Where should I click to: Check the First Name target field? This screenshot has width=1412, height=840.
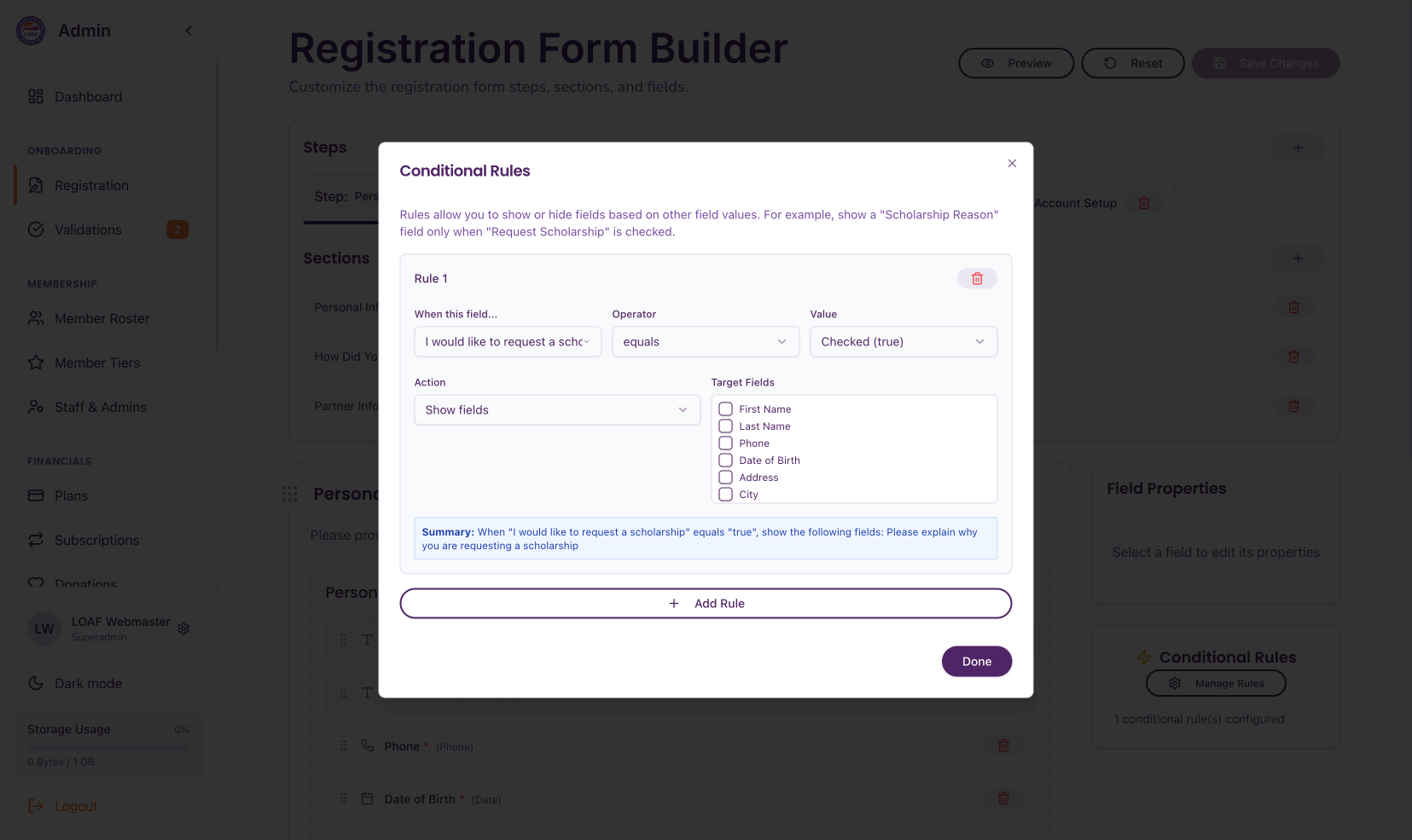[726, 409]
